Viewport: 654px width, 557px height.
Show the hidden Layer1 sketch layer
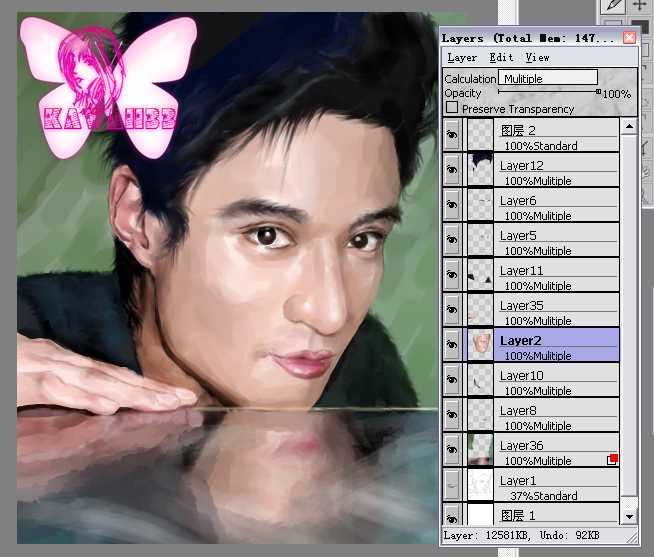(452, 485)
